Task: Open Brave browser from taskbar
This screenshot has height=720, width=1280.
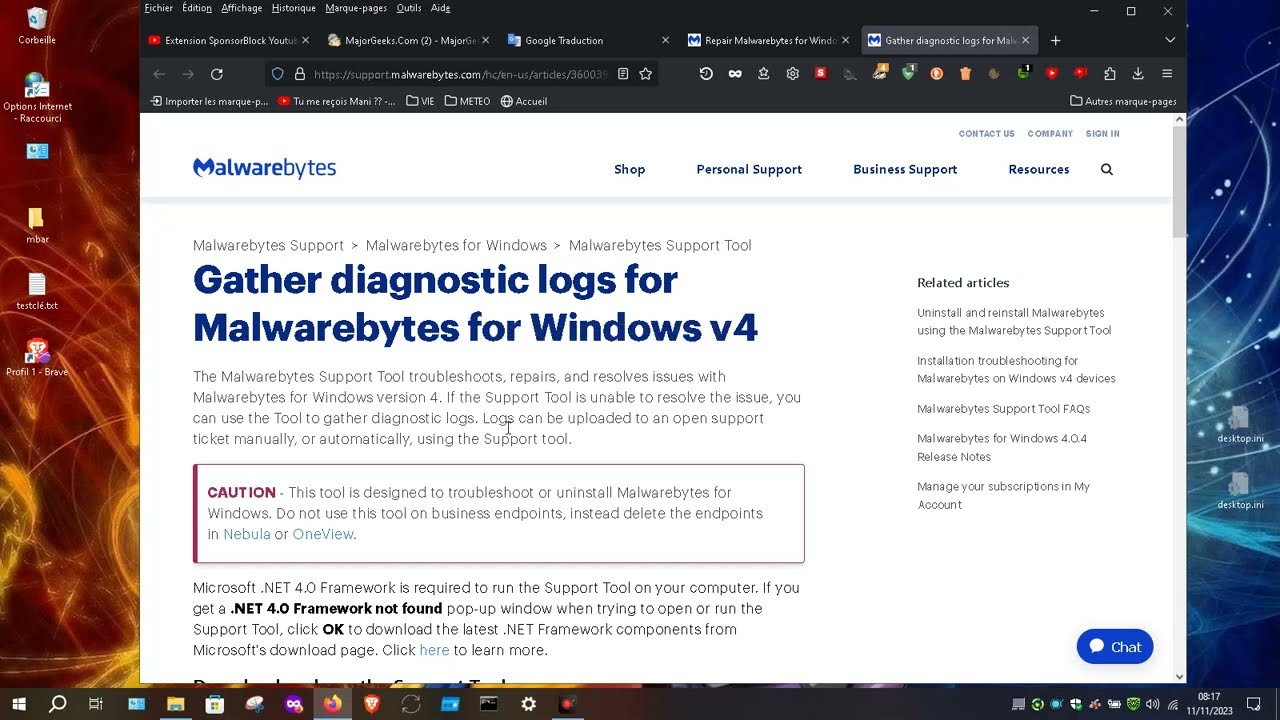Action: 372,704
